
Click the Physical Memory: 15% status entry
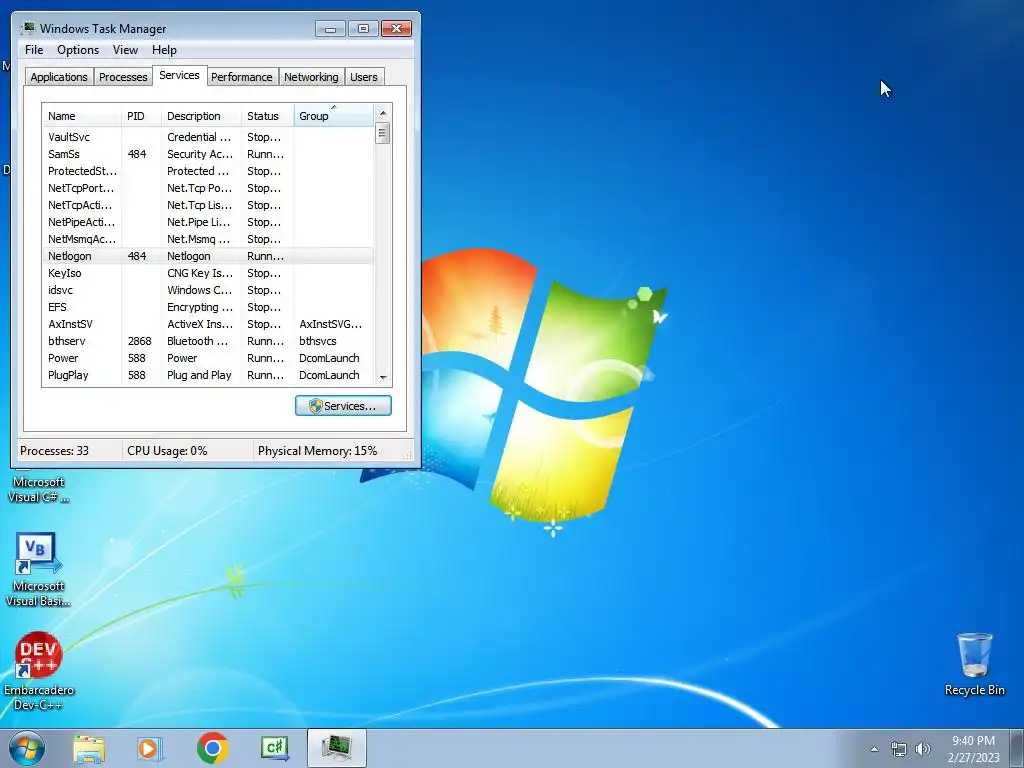pos(317,451)
